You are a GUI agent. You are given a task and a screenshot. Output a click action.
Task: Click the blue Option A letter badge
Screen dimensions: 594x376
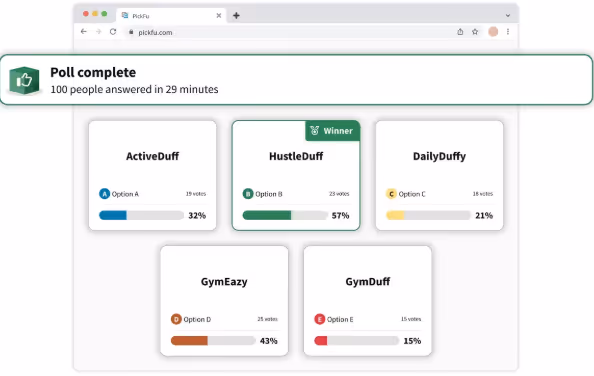[104, 194]
